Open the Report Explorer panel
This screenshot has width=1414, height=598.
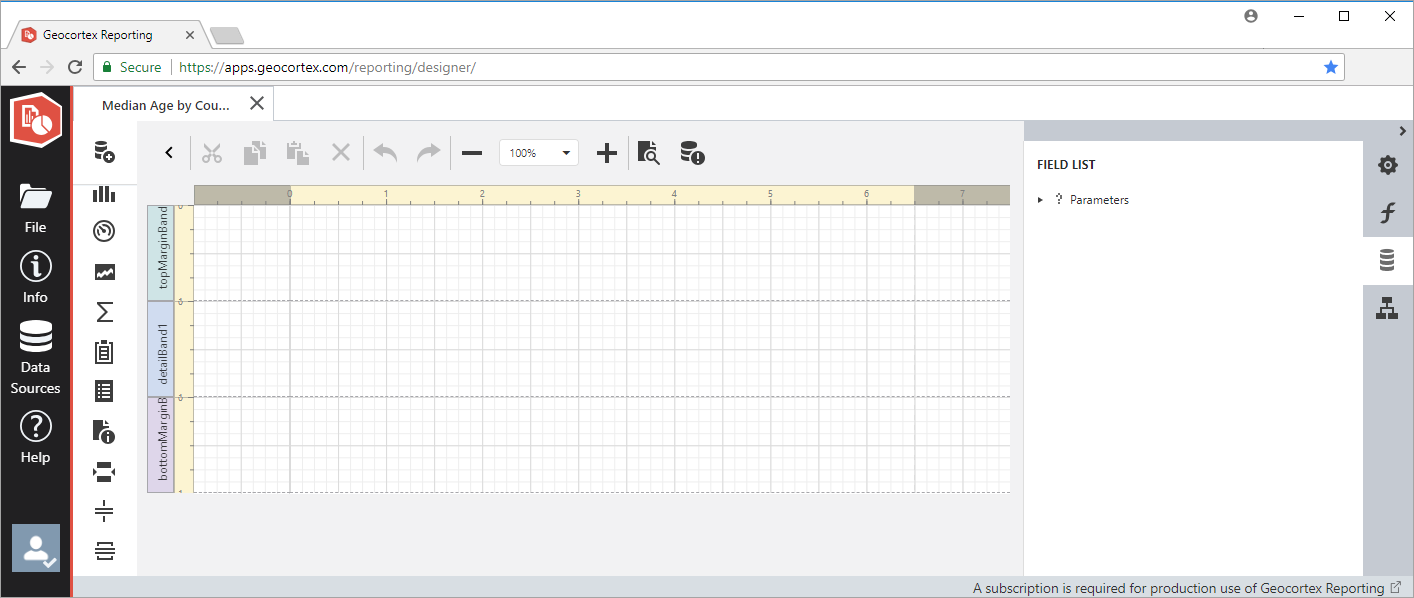1387,308
